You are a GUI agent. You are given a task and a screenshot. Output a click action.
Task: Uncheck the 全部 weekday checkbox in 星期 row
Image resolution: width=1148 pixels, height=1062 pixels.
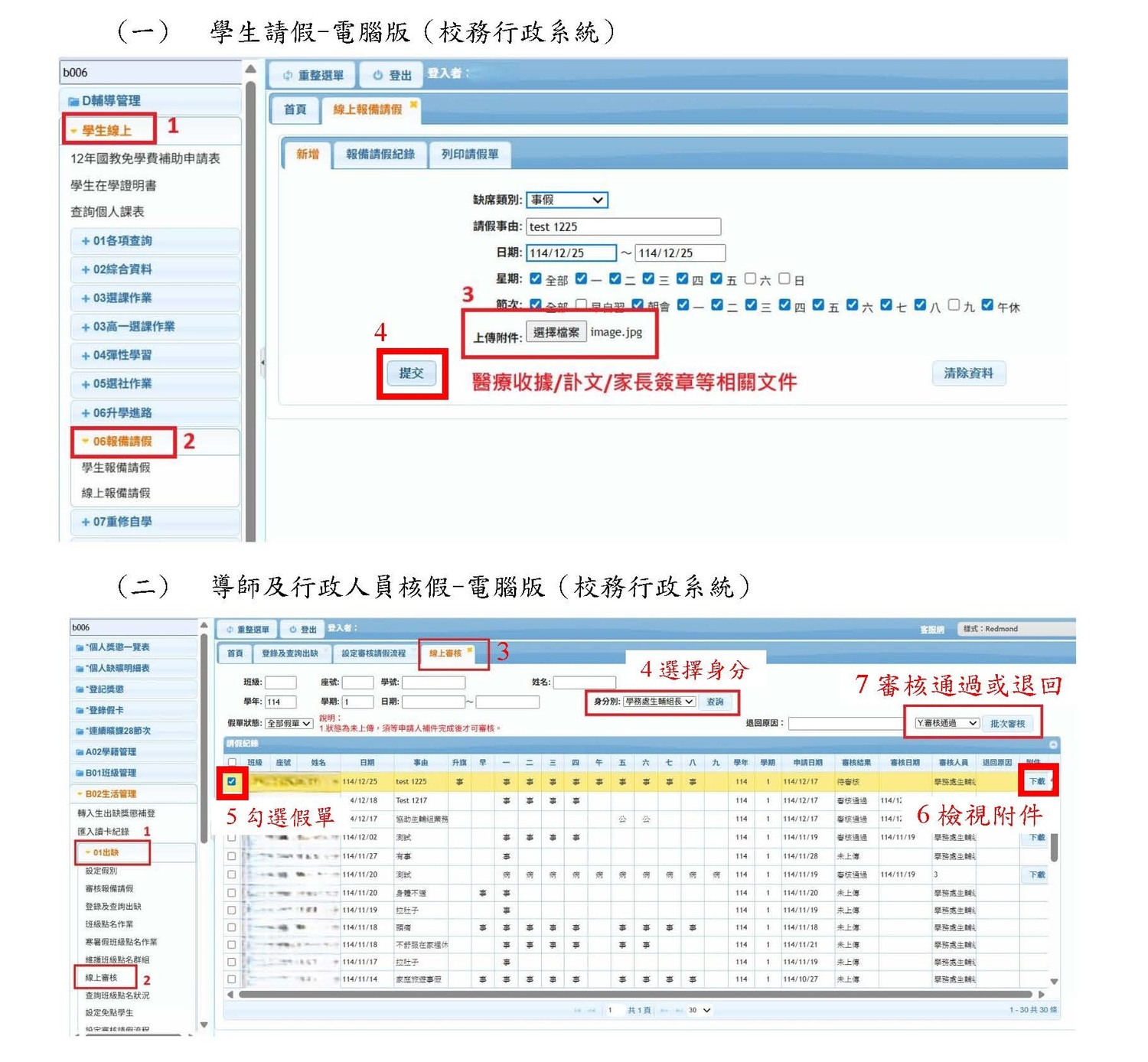[x=536, y=279]
